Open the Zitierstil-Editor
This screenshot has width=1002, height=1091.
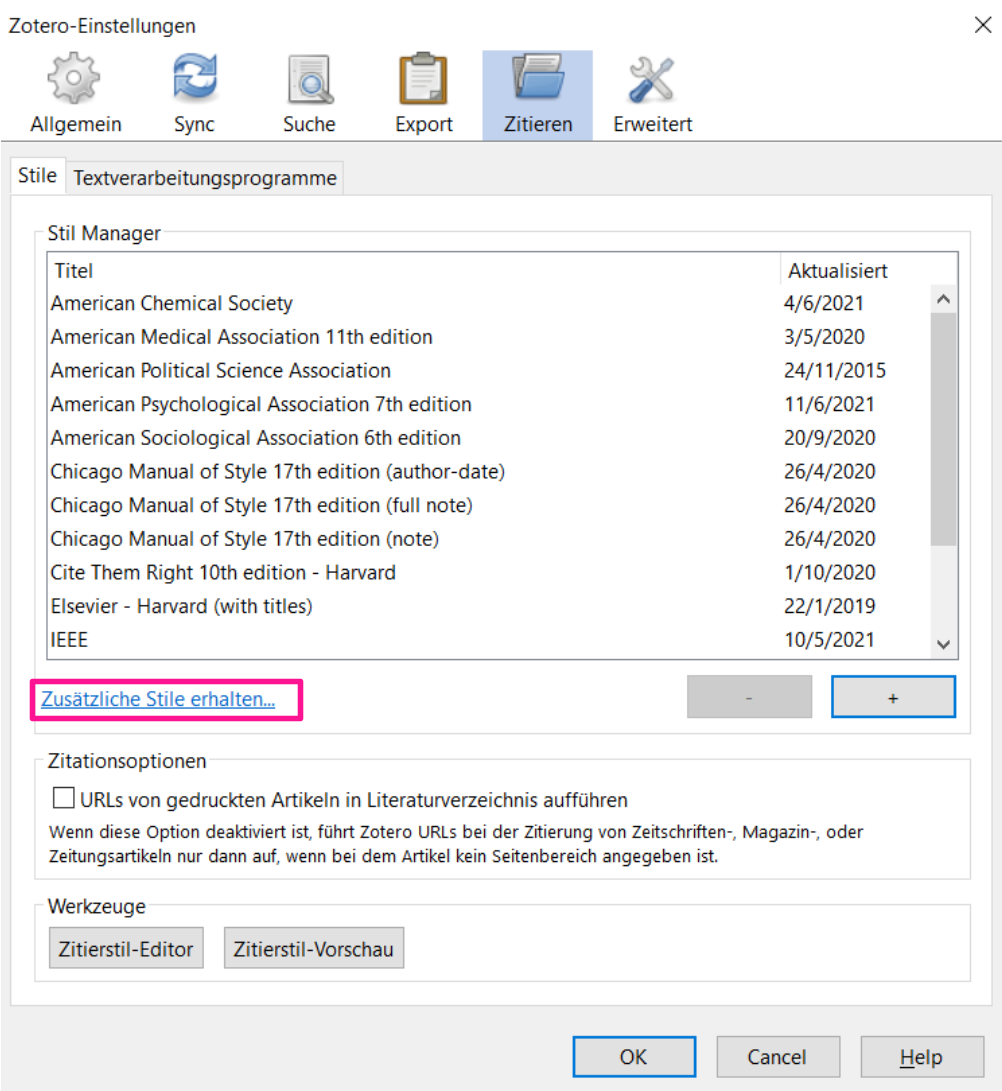pyautogui.click(x=126, y=948)
